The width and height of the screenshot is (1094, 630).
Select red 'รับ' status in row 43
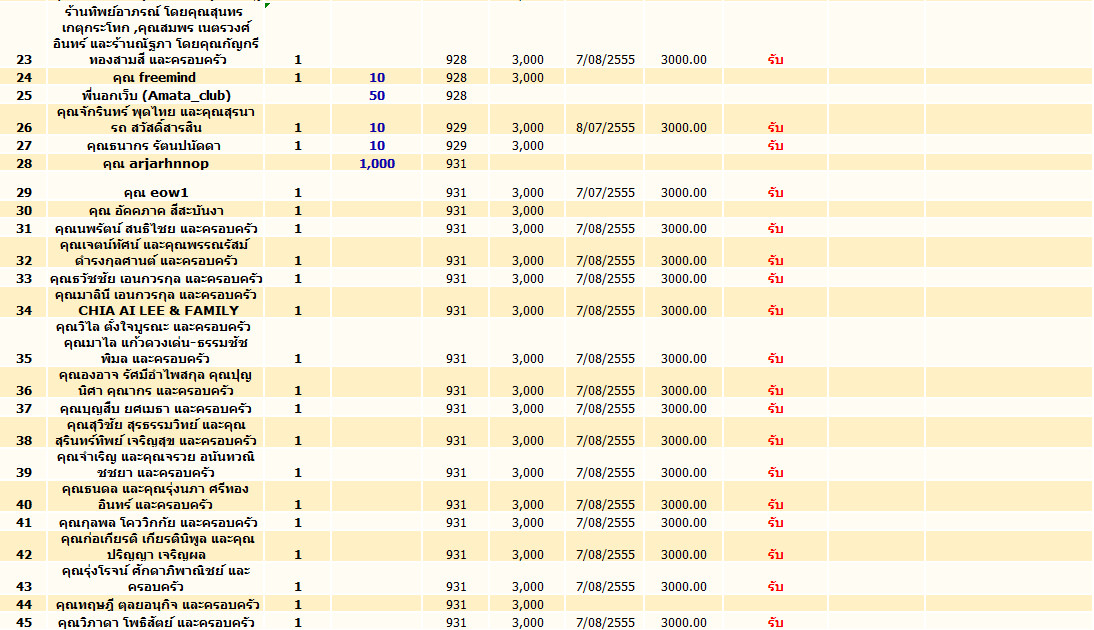[x=775, y=587]
